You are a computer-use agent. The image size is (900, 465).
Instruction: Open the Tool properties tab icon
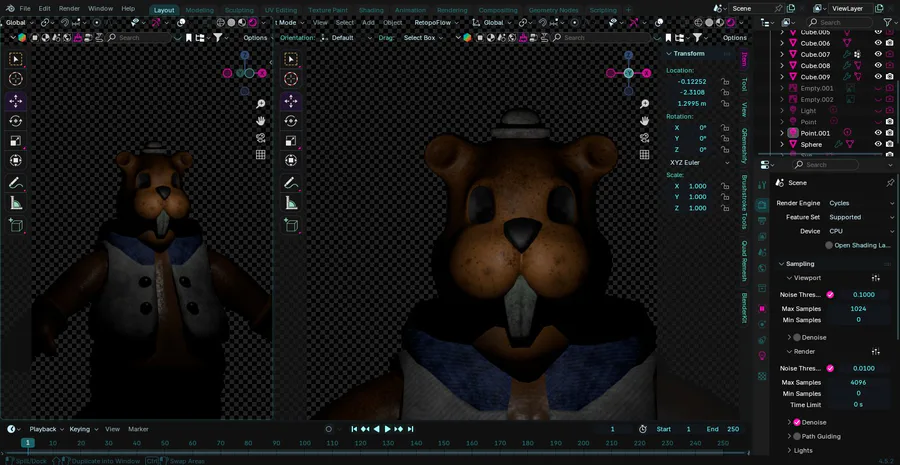762,185
